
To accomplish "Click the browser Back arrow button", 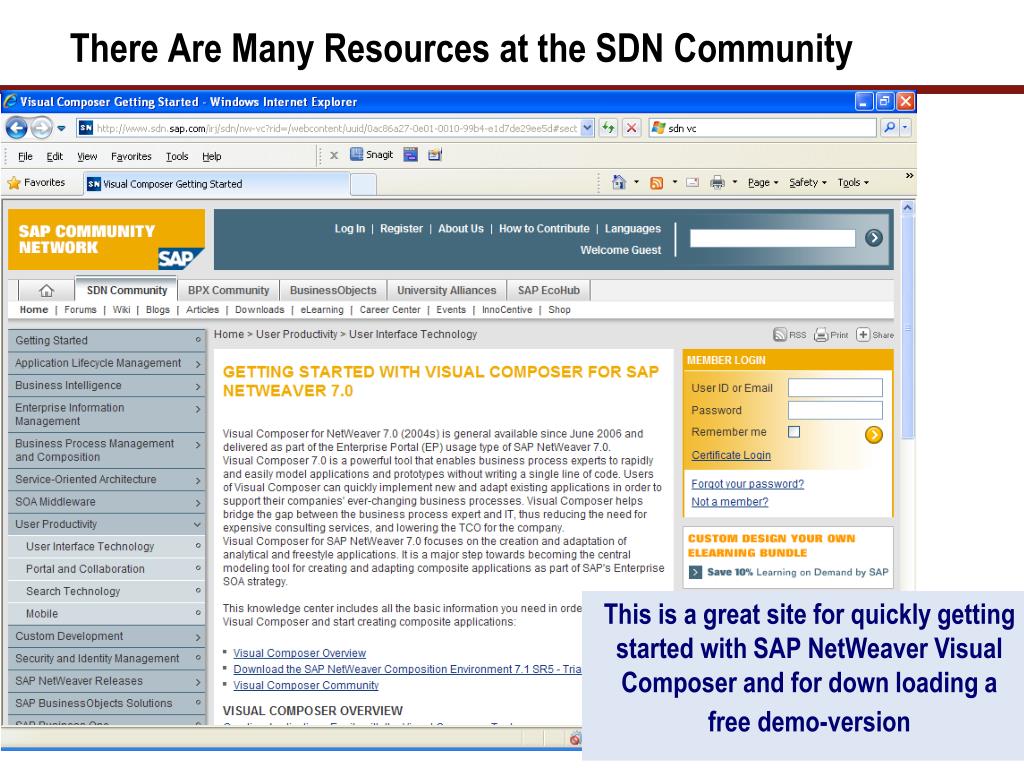I will (17, 128).
